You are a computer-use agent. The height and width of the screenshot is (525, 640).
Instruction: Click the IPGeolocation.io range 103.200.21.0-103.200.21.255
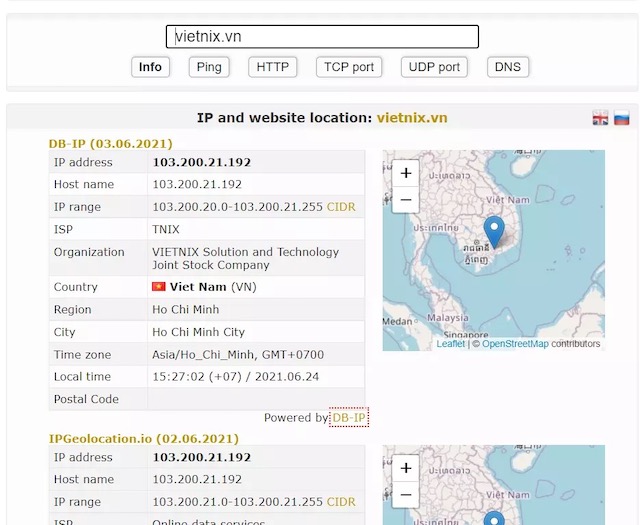(x=238, y=502)
